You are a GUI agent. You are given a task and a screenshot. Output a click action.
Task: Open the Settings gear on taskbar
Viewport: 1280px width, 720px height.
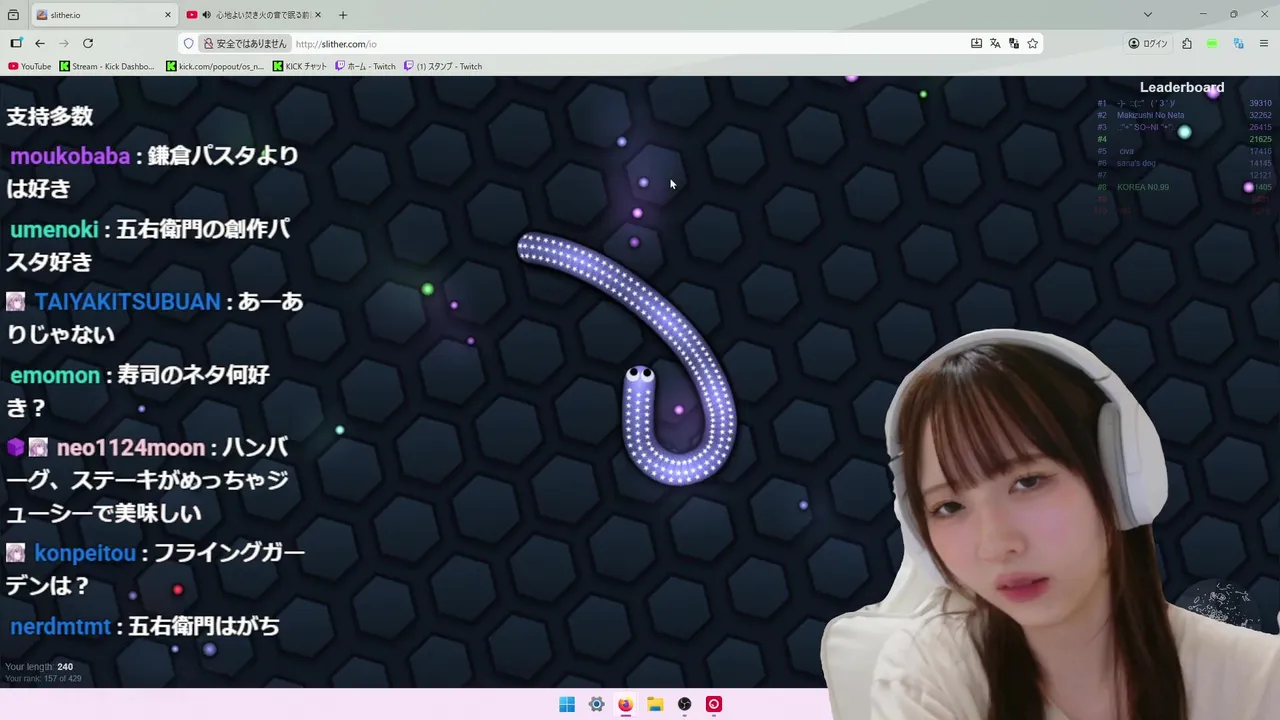pos(596,704)
